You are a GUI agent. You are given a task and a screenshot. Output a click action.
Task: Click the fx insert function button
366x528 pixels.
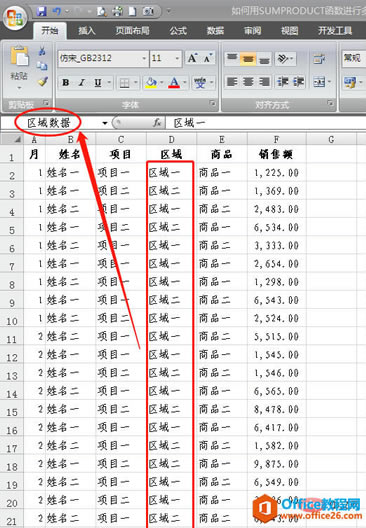[x=157, y=123]
